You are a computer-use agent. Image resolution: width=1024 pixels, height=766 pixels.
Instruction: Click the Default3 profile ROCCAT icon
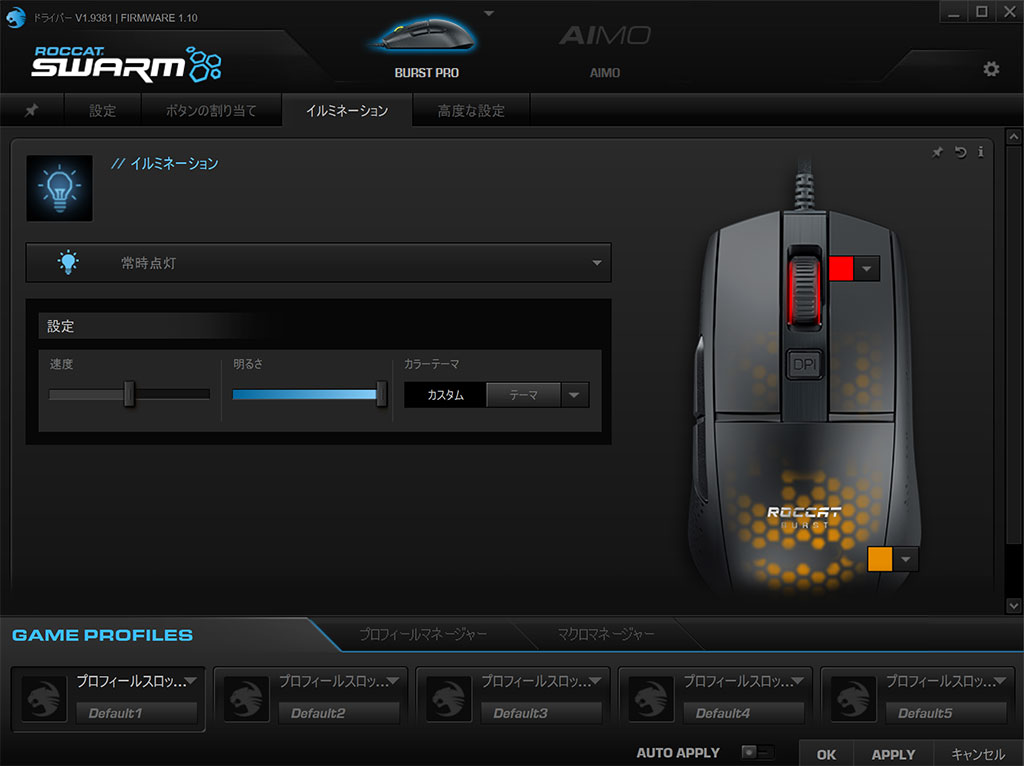(449, 699)
